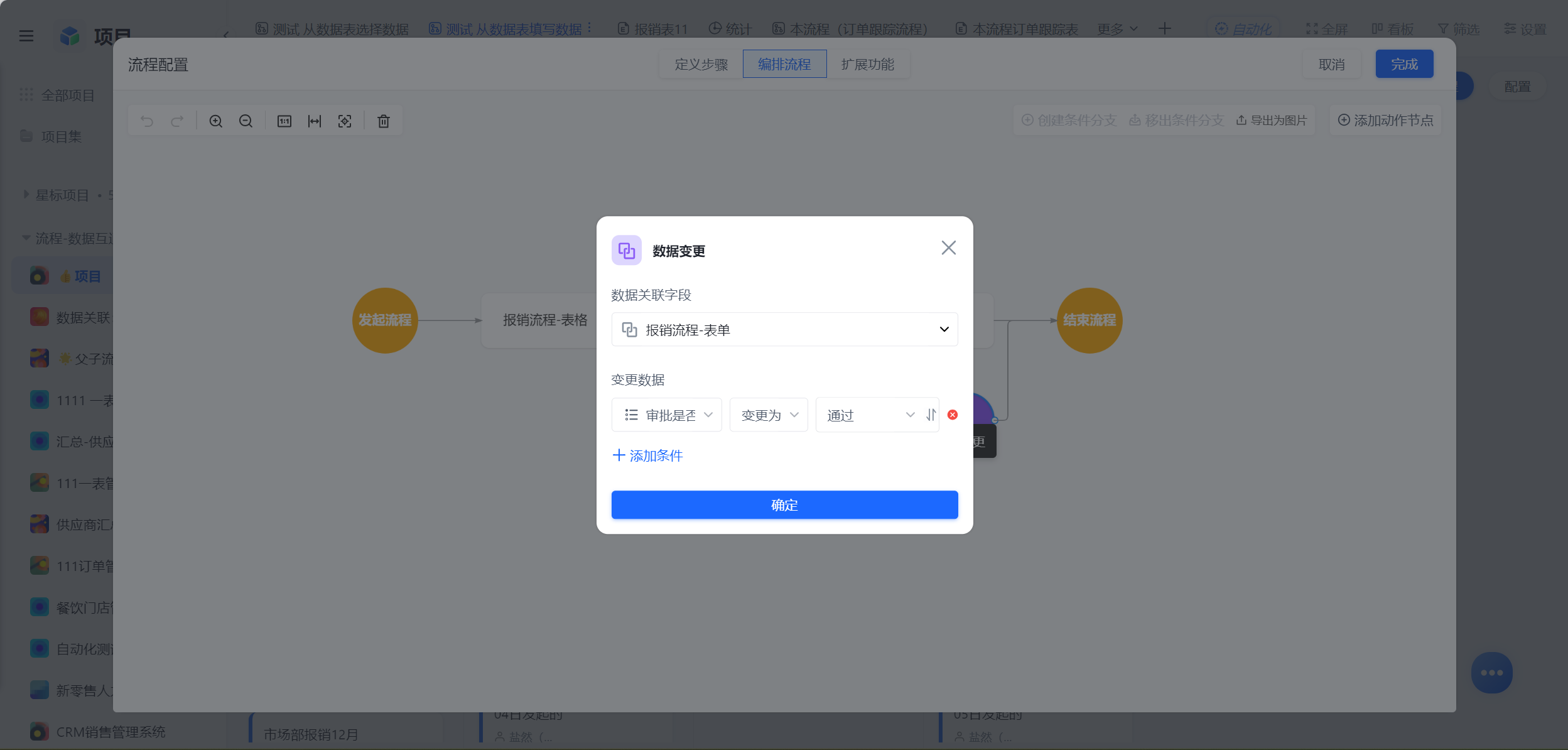
Task: Remove the condition row with red X
Action: pos(953,415)
